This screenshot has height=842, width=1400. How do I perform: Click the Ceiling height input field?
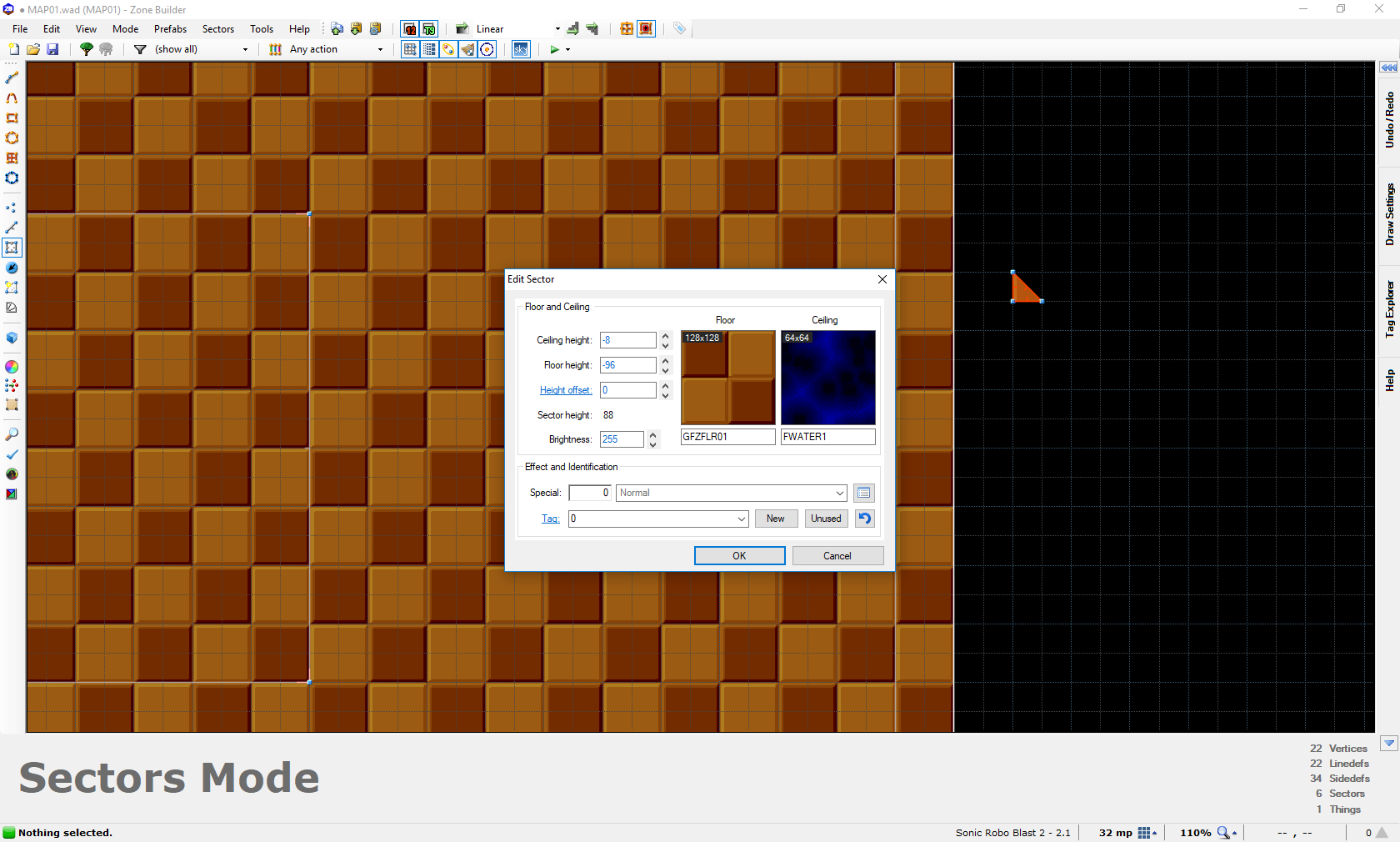click(628, 340)
